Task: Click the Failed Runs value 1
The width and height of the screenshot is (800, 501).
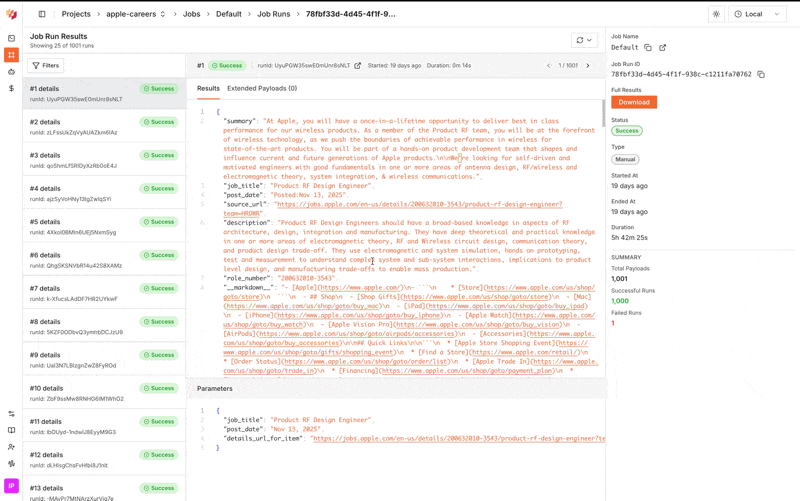Action: [613, 323]
